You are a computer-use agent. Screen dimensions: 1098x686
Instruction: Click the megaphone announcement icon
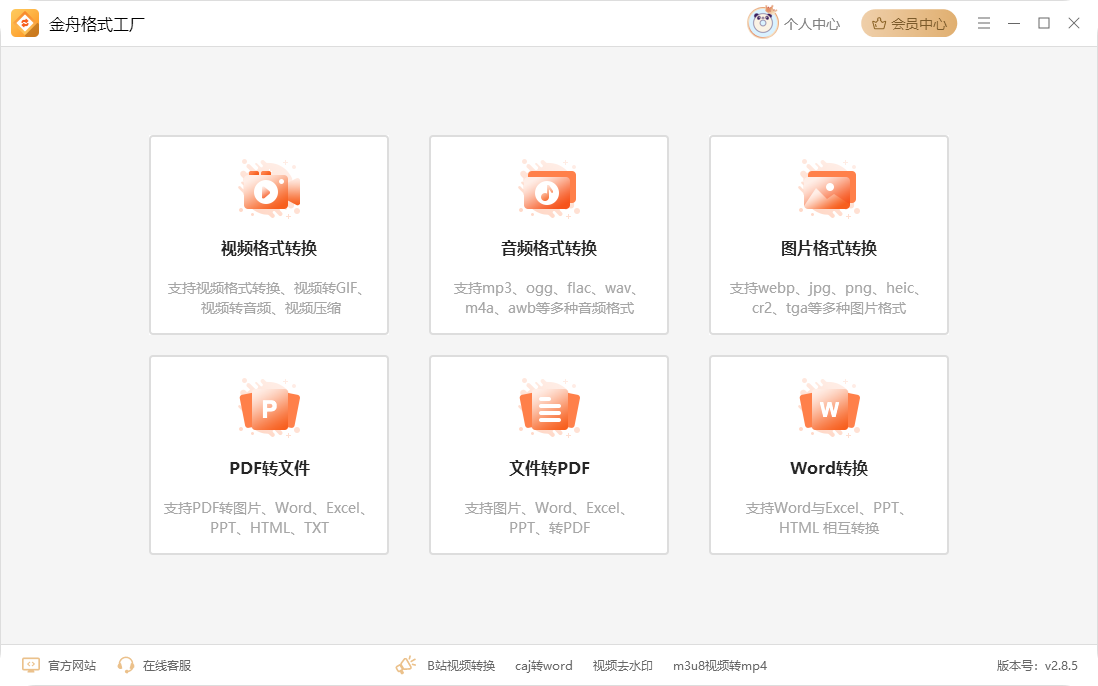pos(405,665)
